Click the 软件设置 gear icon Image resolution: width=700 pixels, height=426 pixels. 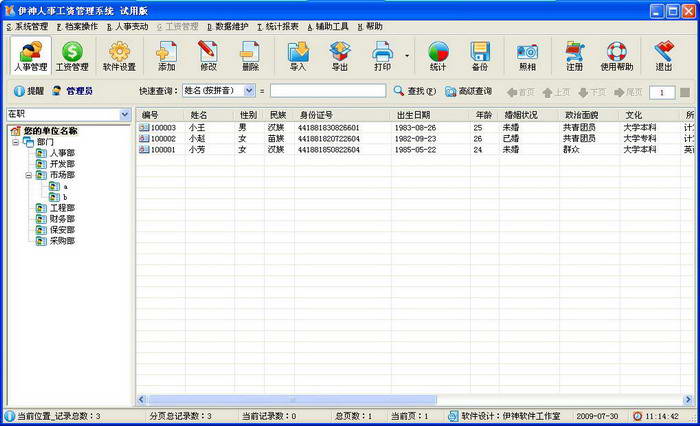click(x=119, y=56)
